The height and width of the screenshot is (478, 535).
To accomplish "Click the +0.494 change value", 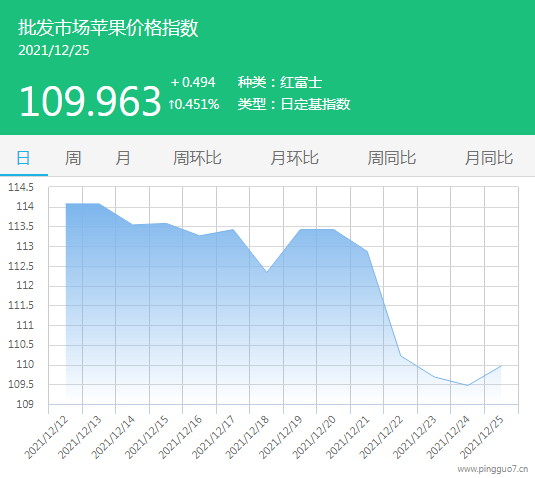I will pyautogui.click(x=193, y=82).
